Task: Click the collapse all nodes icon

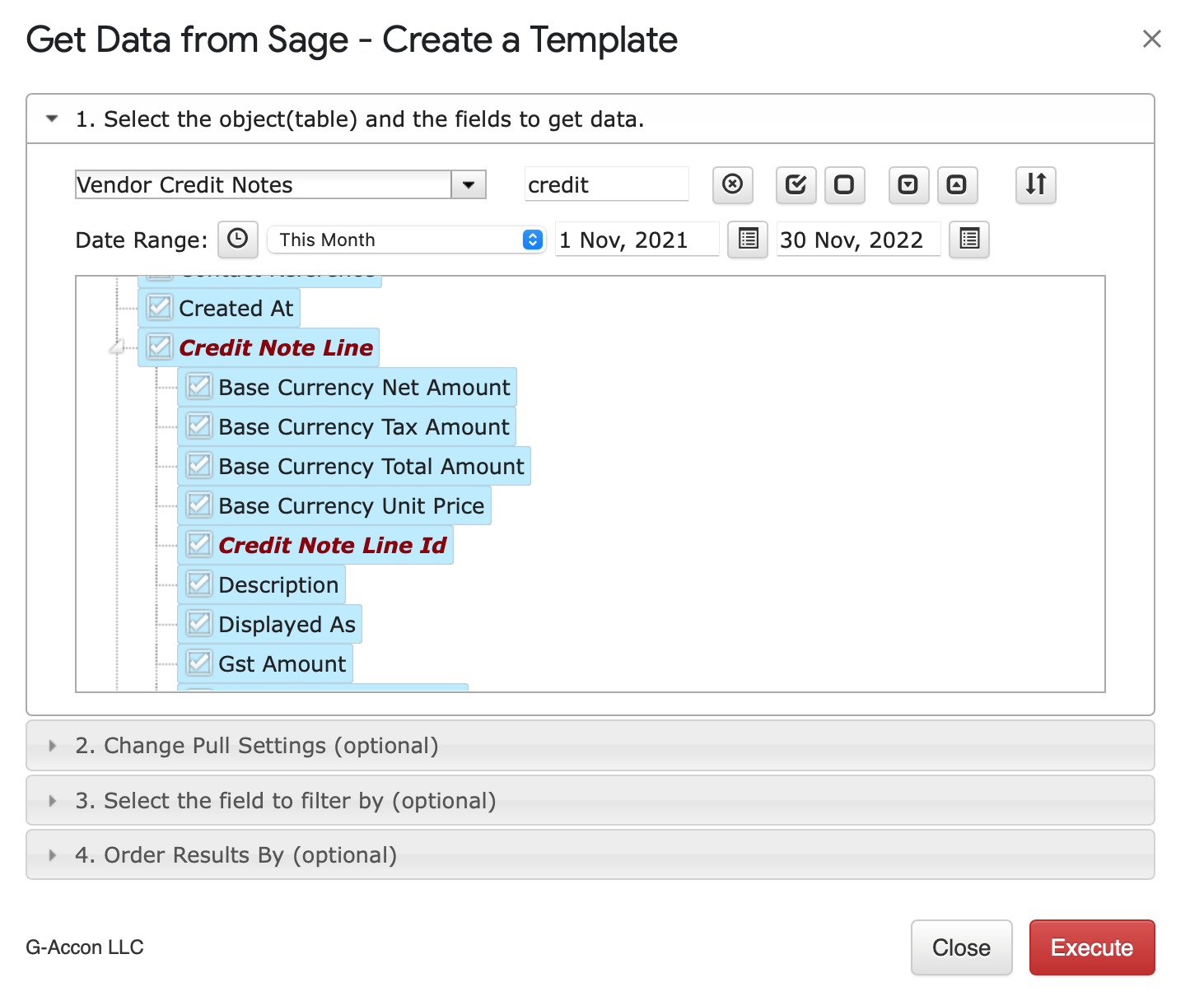Action: tap(957, 184)
